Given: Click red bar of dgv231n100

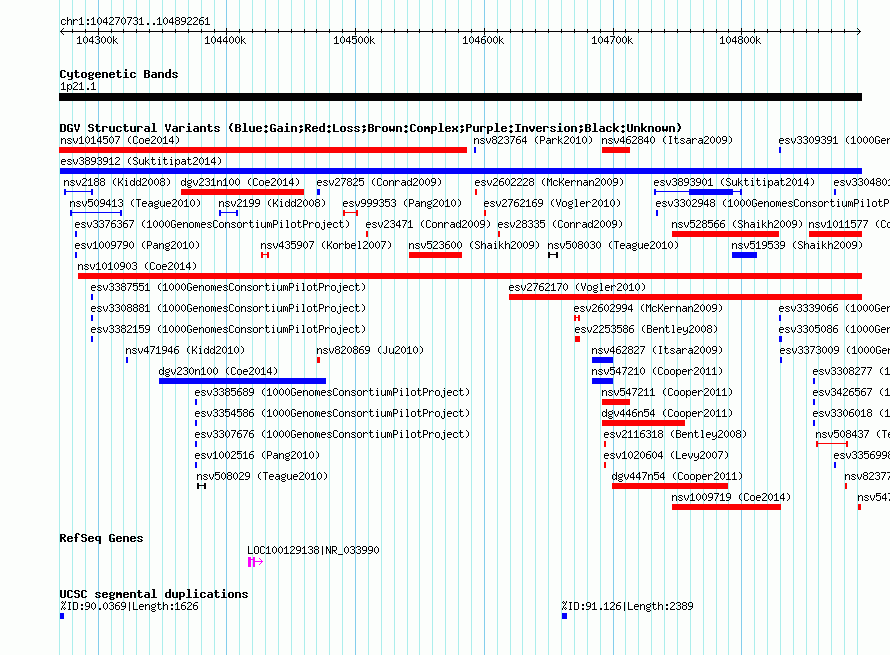Looking at the screenshot, I should (242, 192).
